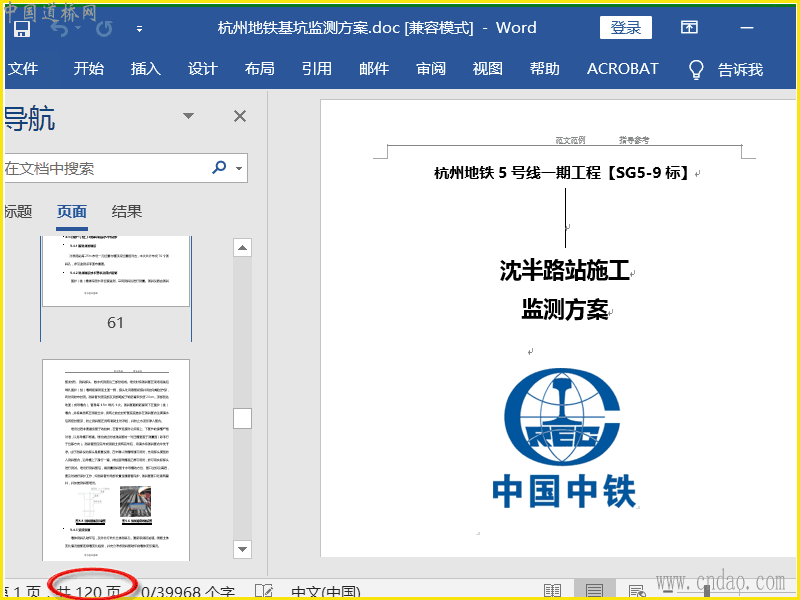Viewport: 800px width, 600px height.
Task: Click the word count 0/39968 个字
Action: [188, 592]
